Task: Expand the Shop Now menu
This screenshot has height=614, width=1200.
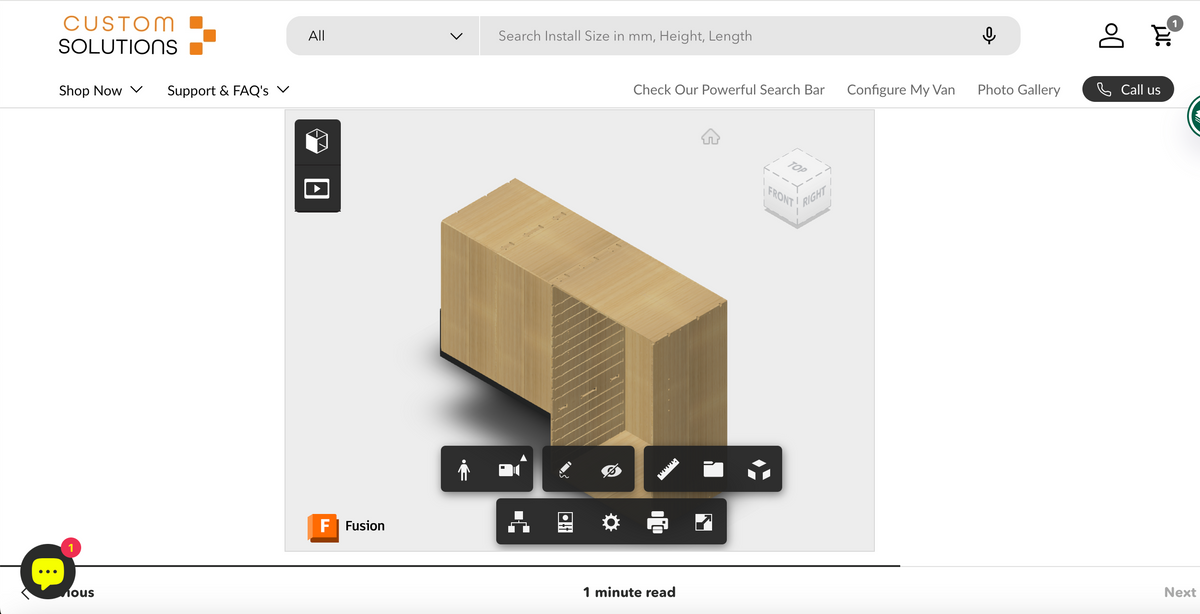Action: pos(101,90)
